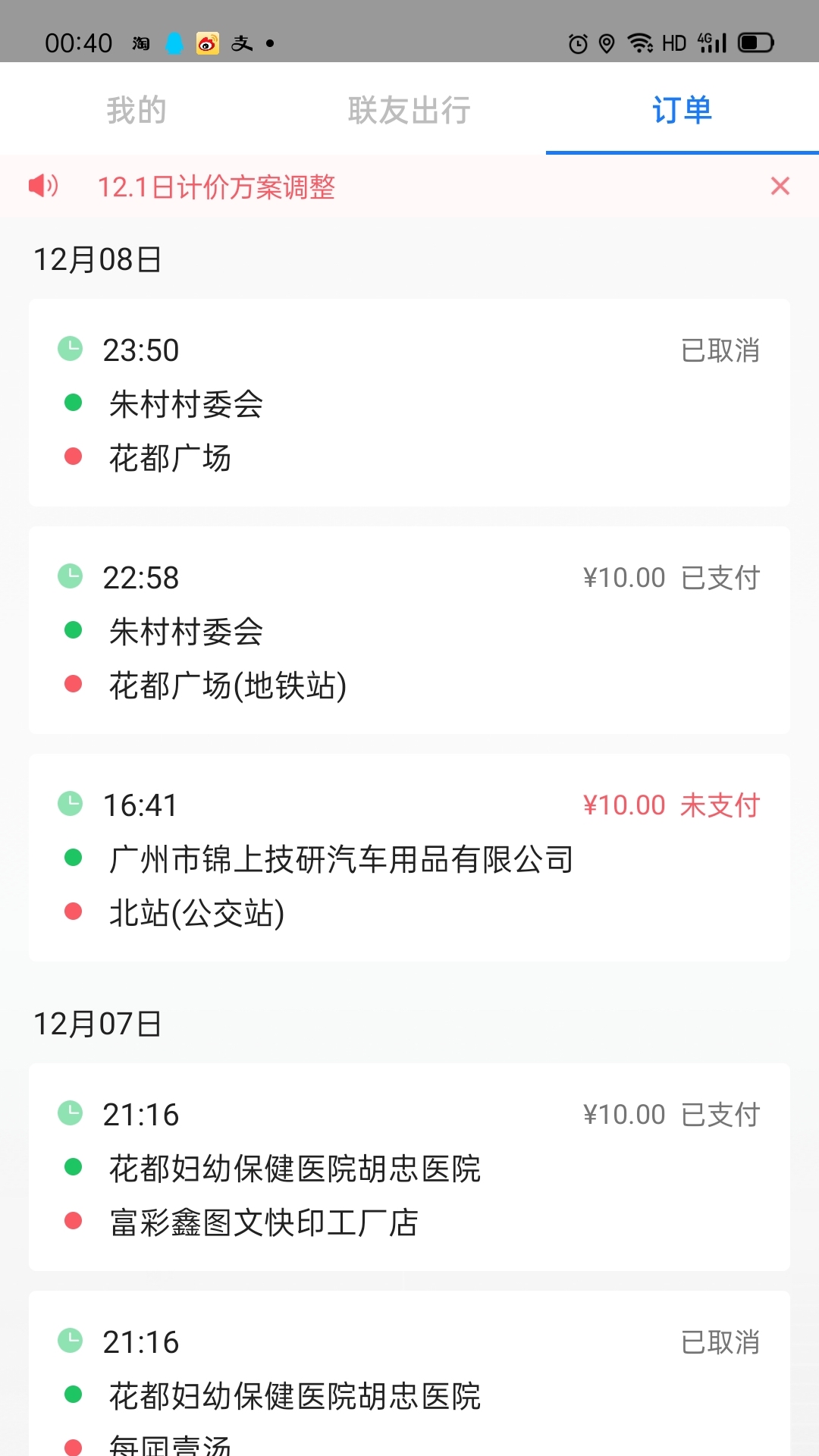Select the 订单 tab
Screen dimensions: 819x1456
pos(682,110)
